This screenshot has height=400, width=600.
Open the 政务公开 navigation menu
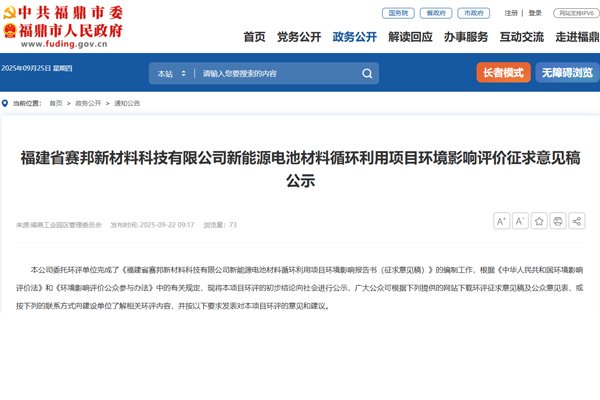[x=354, y=37]
